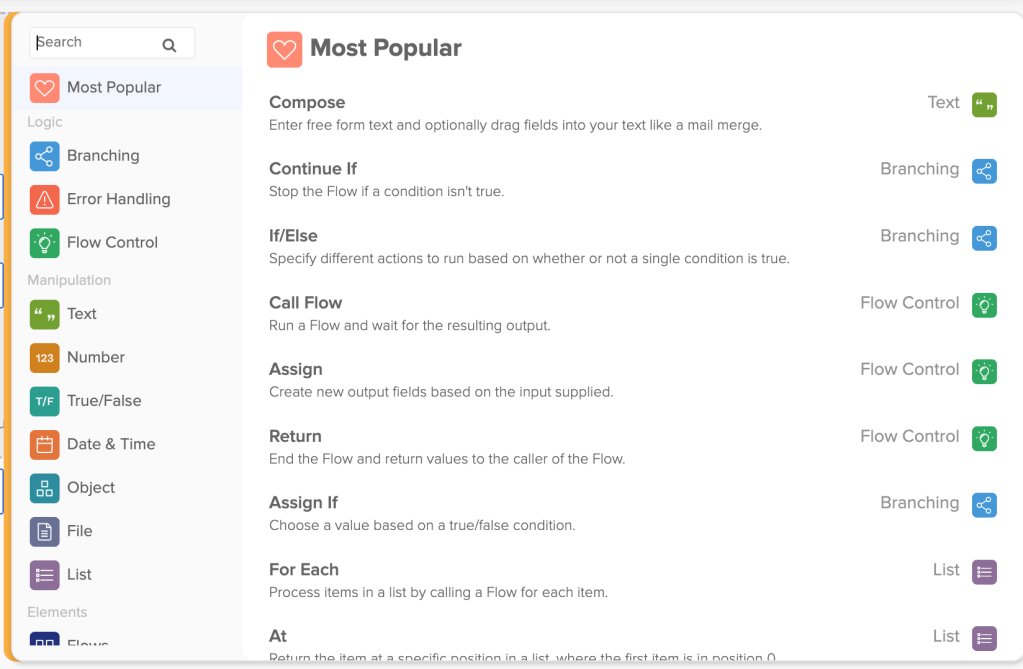Click the Flow Control lightbulb icon in sidebar
1023x669 pixels.
(44, 242)
